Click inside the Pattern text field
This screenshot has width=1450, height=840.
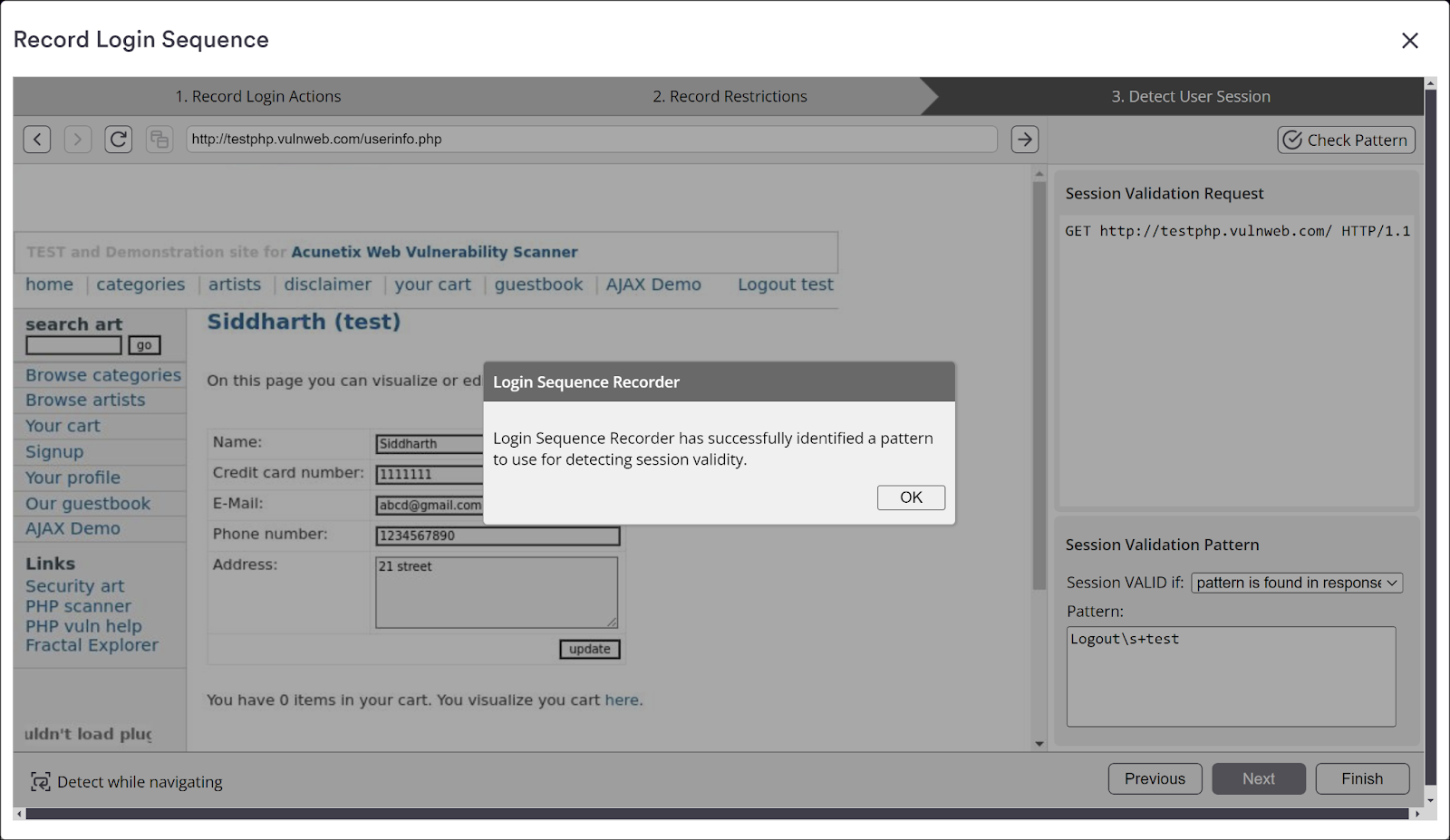(1231, 676)
